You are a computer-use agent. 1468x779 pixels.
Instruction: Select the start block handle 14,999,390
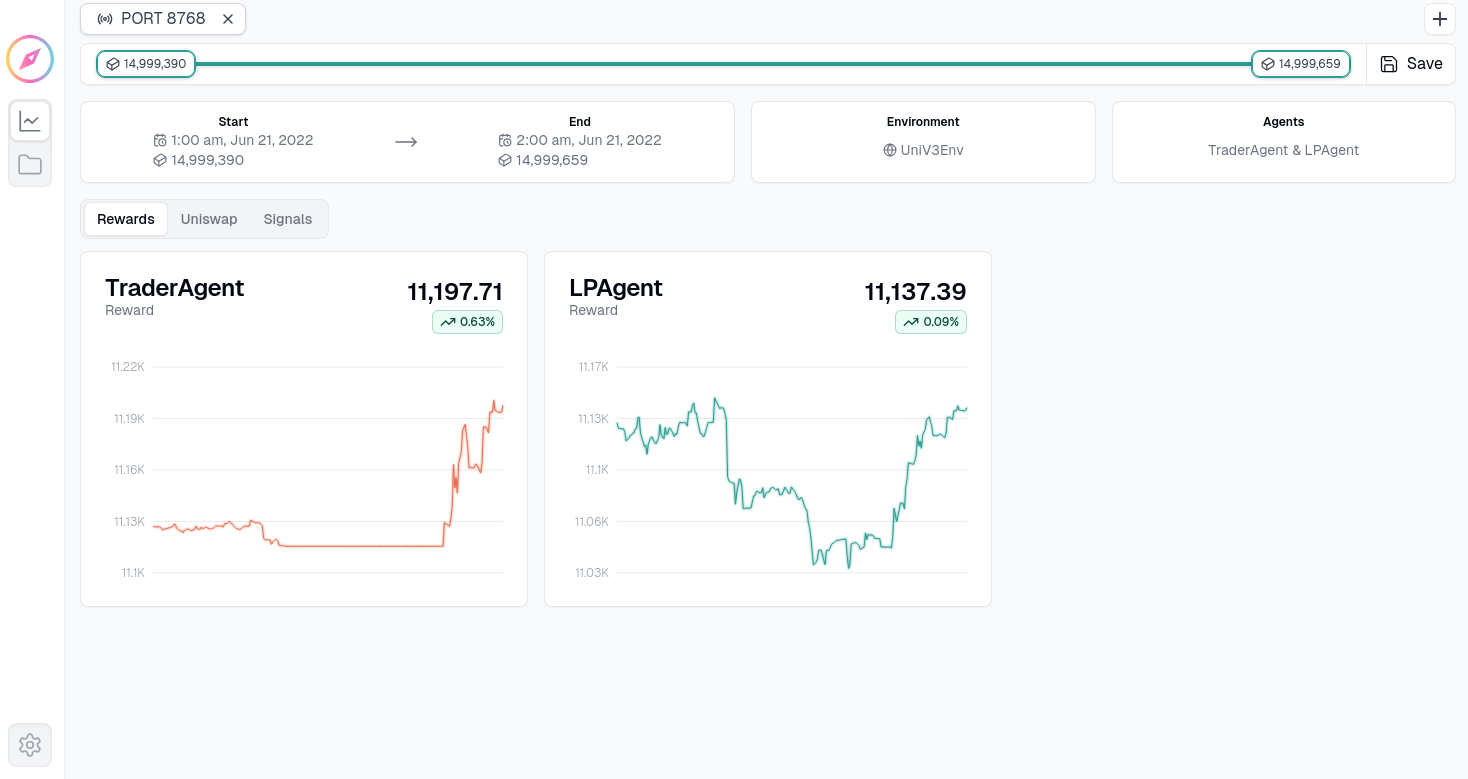[x=146, y=64]
